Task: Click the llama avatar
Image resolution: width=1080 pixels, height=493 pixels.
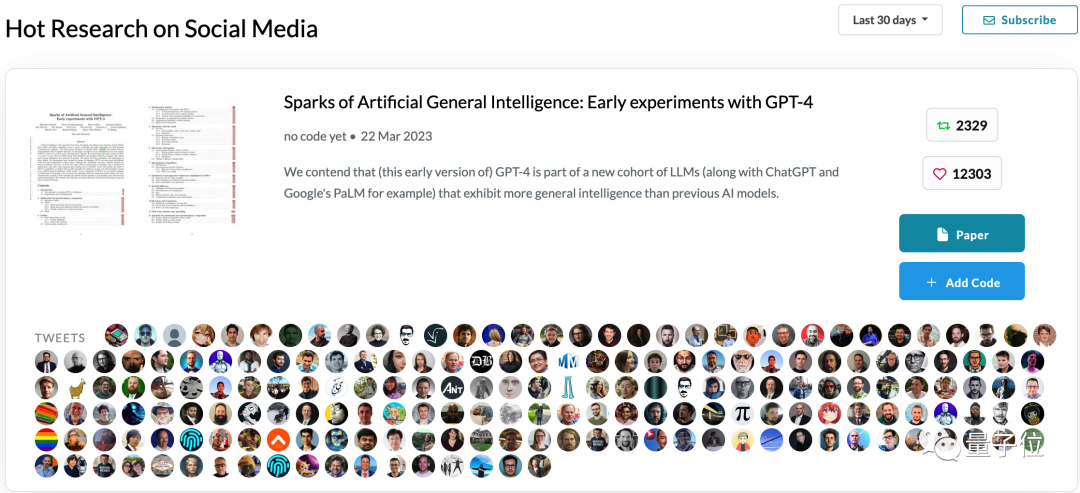Action: click(x=76, y=387)
